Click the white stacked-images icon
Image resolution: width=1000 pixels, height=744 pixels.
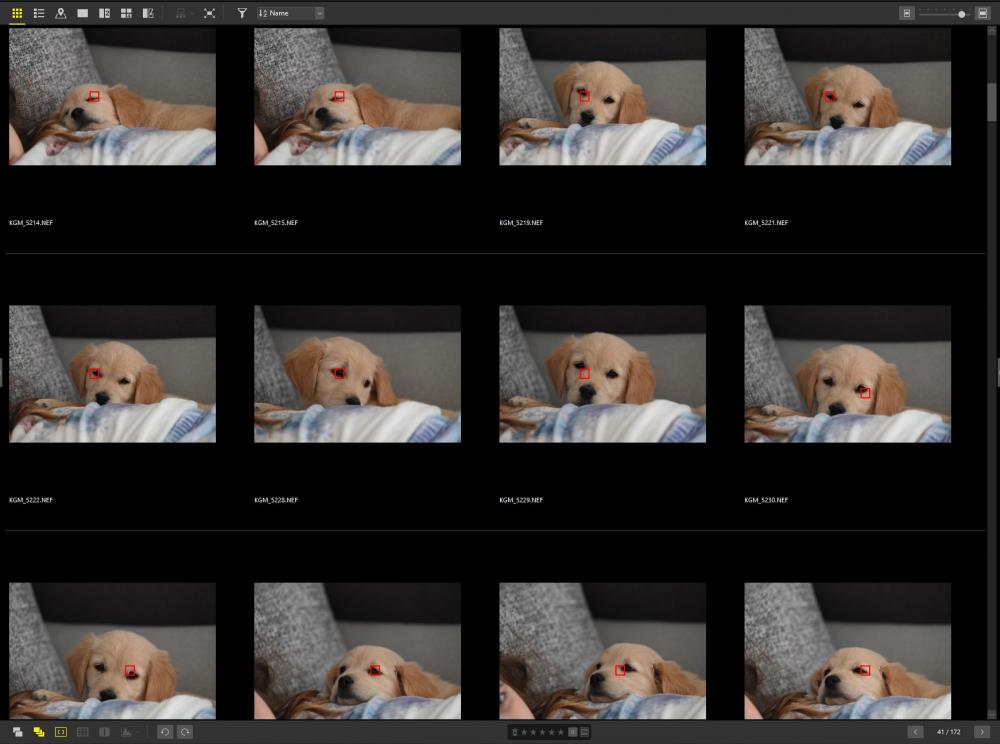(x=17, y=732)
